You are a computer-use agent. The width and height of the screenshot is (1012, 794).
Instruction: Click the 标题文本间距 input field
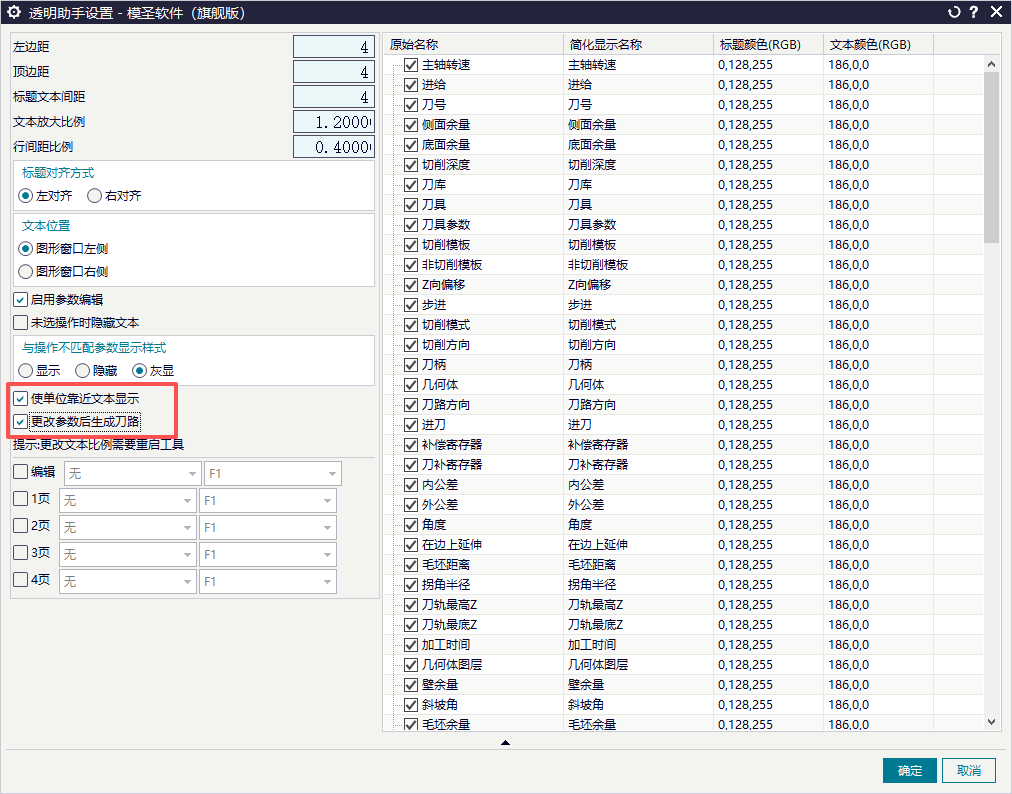[334, 97]
